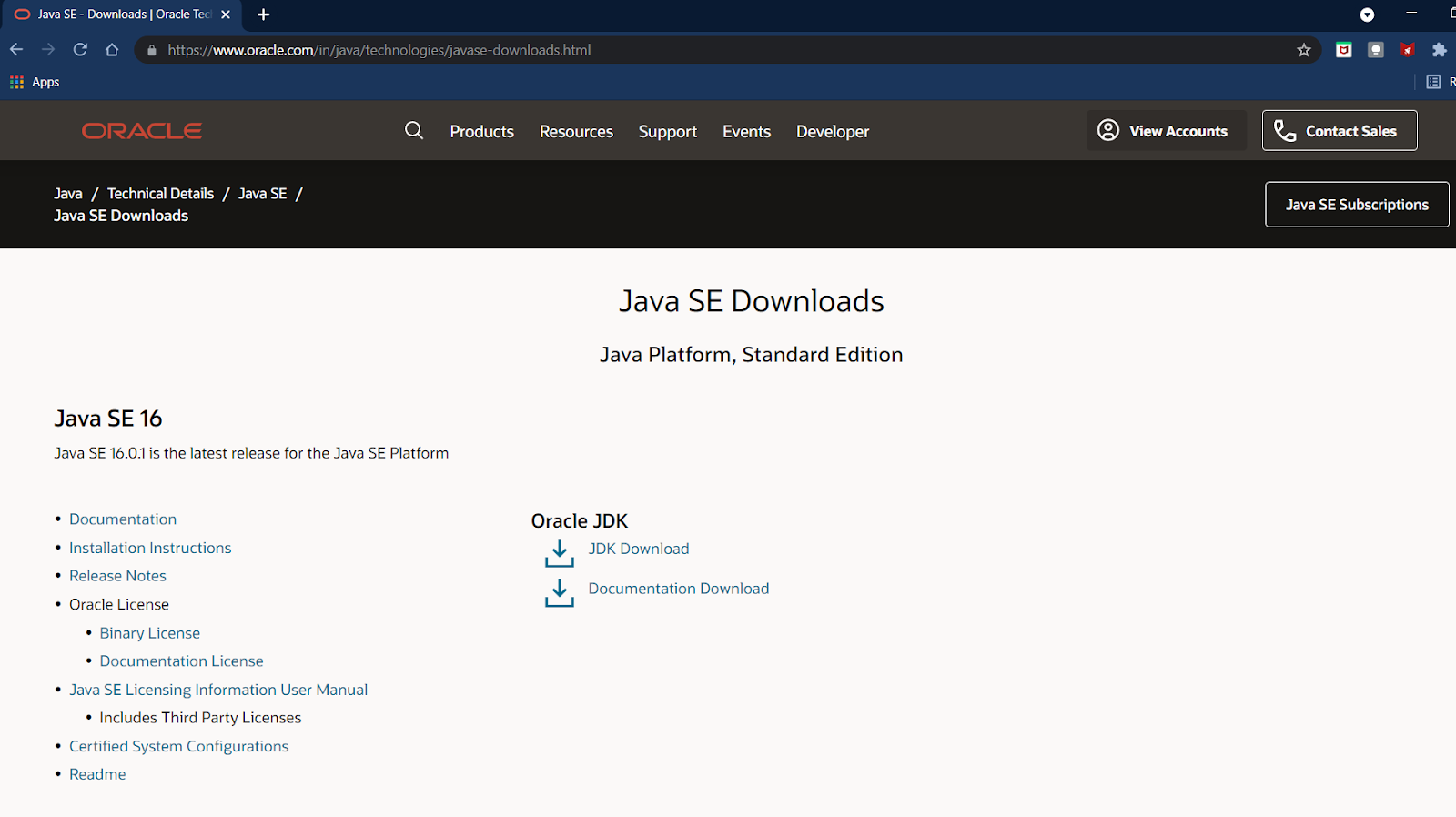Open Certified System Configurations link
1456x817 pixels.
[x=179, y=746]
